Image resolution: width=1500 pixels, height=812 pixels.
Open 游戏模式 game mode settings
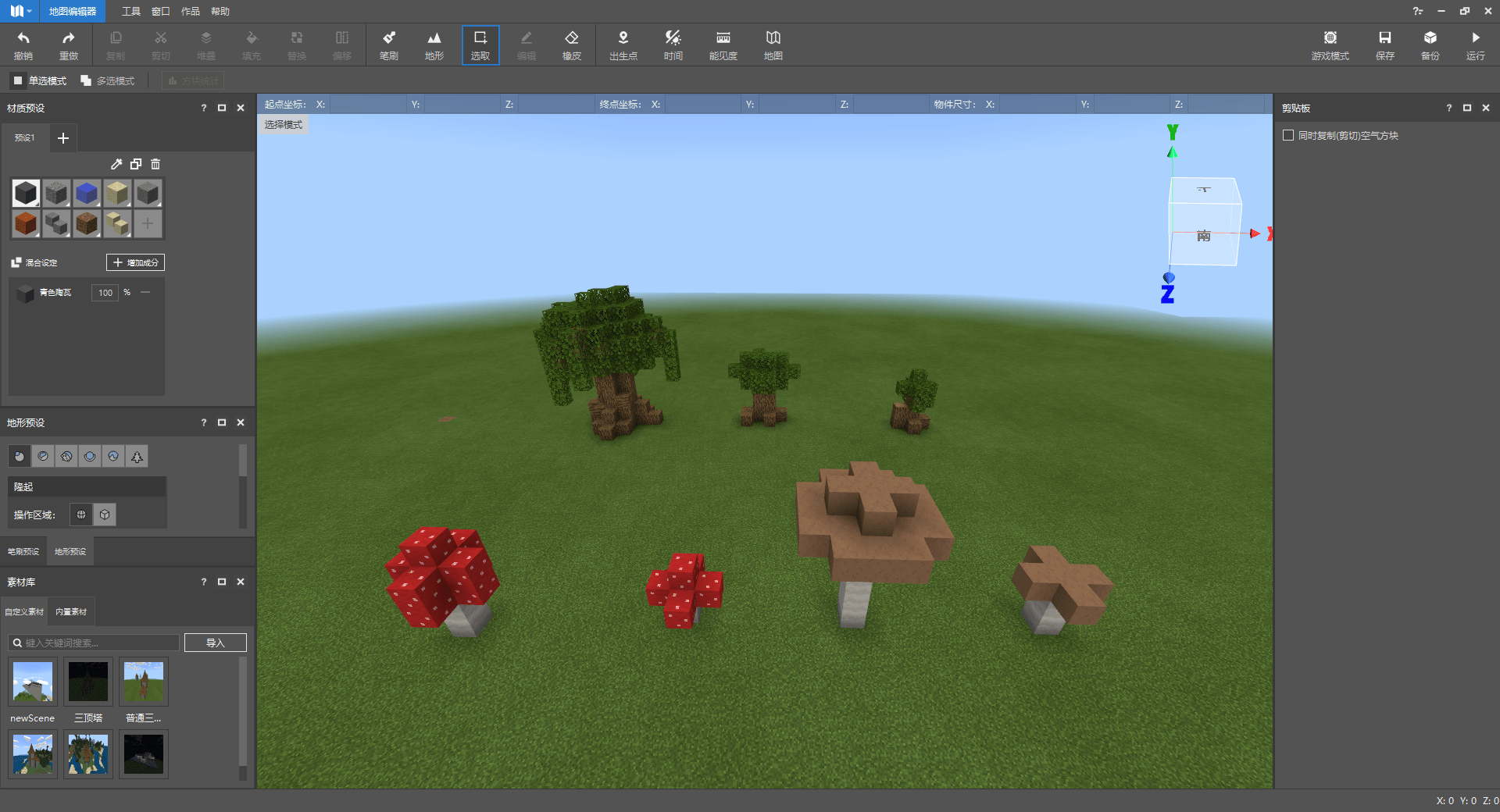[x=1330, y=45]
